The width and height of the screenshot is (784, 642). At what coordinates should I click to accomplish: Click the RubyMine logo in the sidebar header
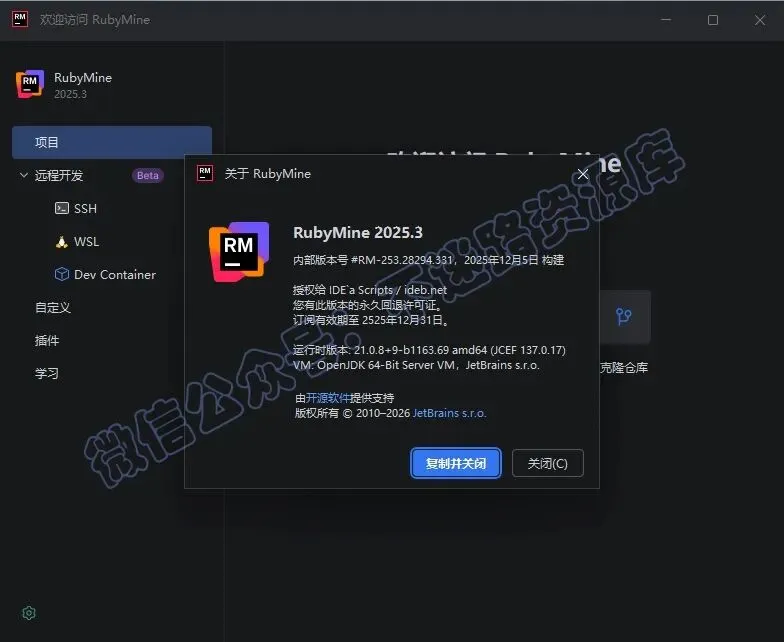(x=30, y=84)
